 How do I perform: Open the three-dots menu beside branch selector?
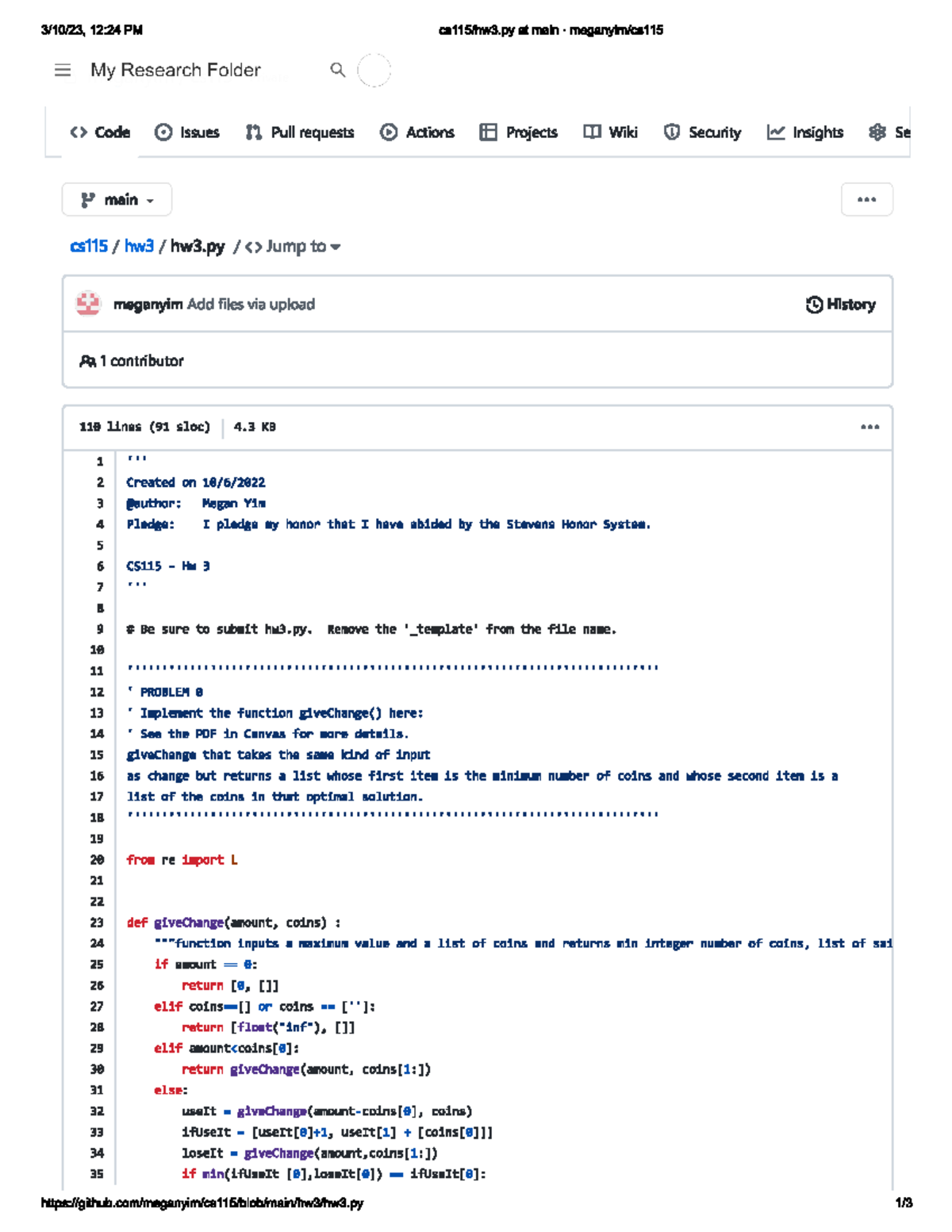(x=866, y=200)
